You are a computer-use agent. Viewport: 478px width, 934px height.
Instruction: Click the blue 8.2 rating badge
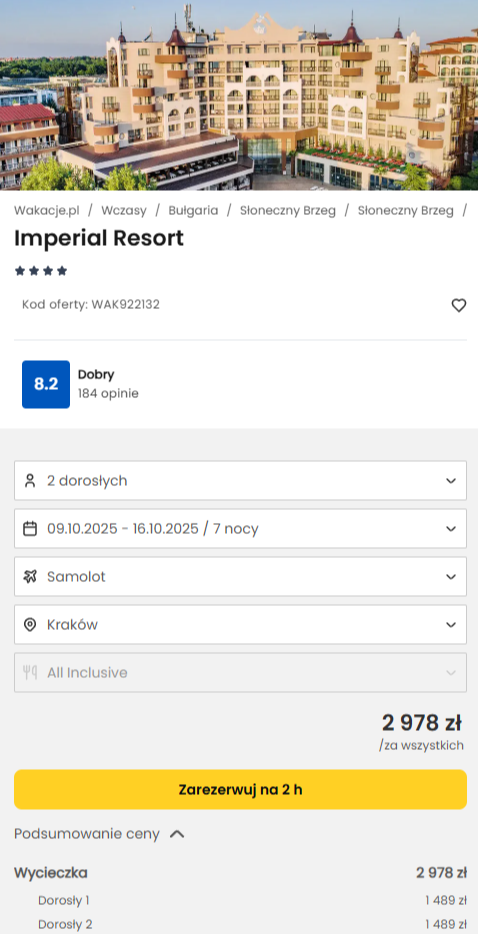pyautogui.click(x=46, y=384)
